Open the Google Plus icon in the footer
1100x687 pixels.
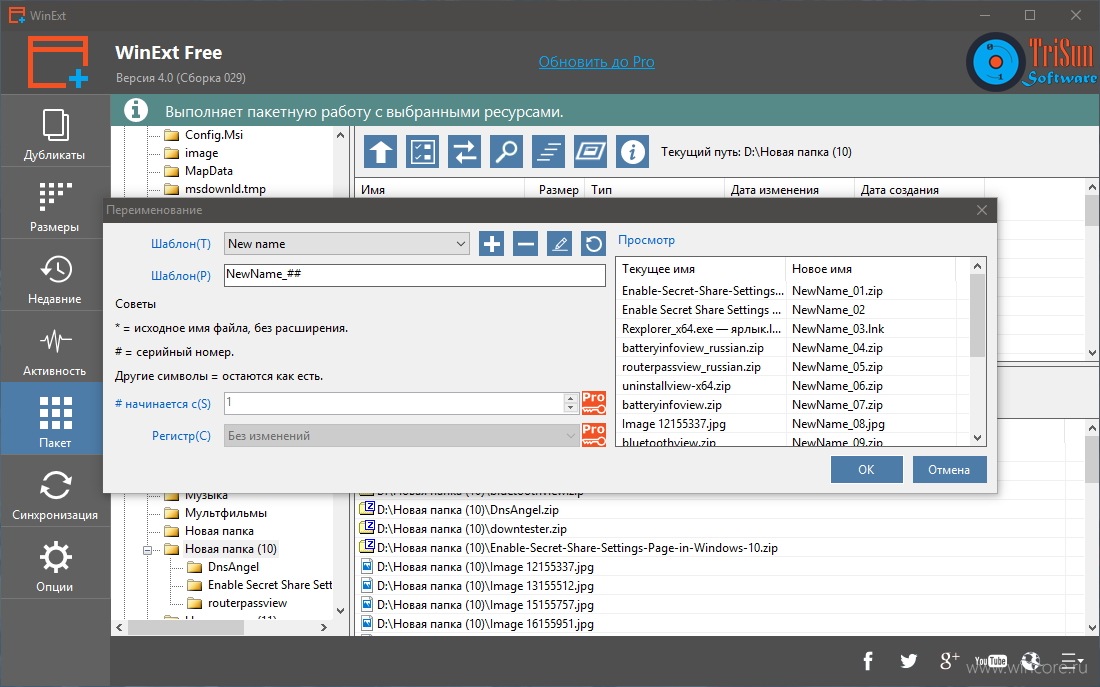pos(948,660)
